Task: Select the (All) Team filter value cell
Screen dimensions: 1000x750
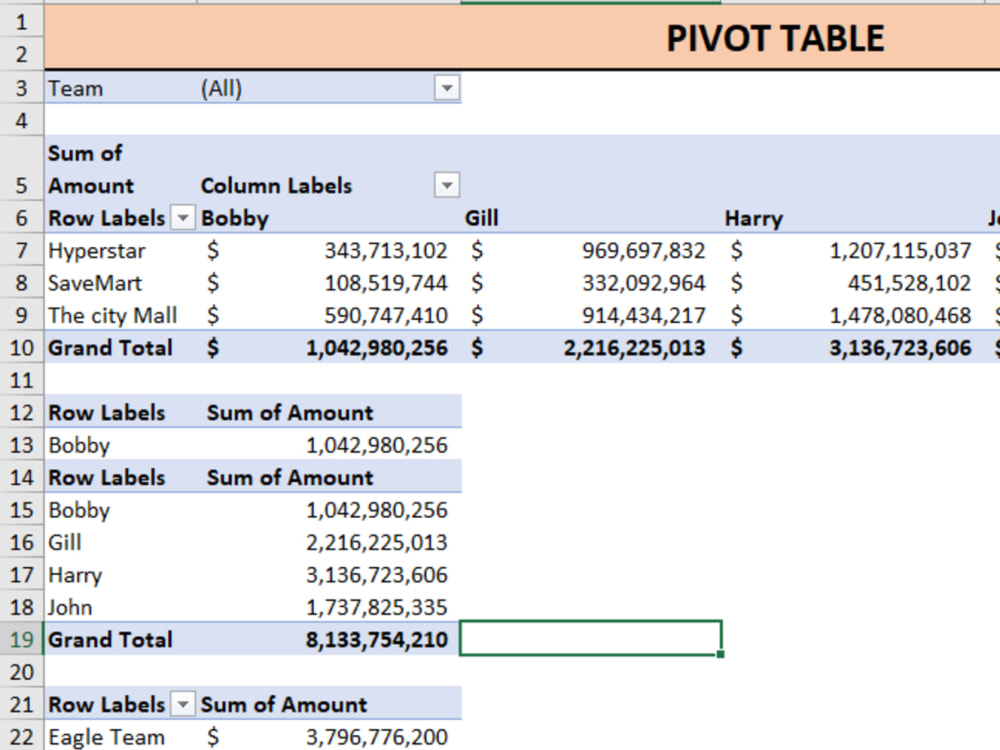Action: coord(316,88)
